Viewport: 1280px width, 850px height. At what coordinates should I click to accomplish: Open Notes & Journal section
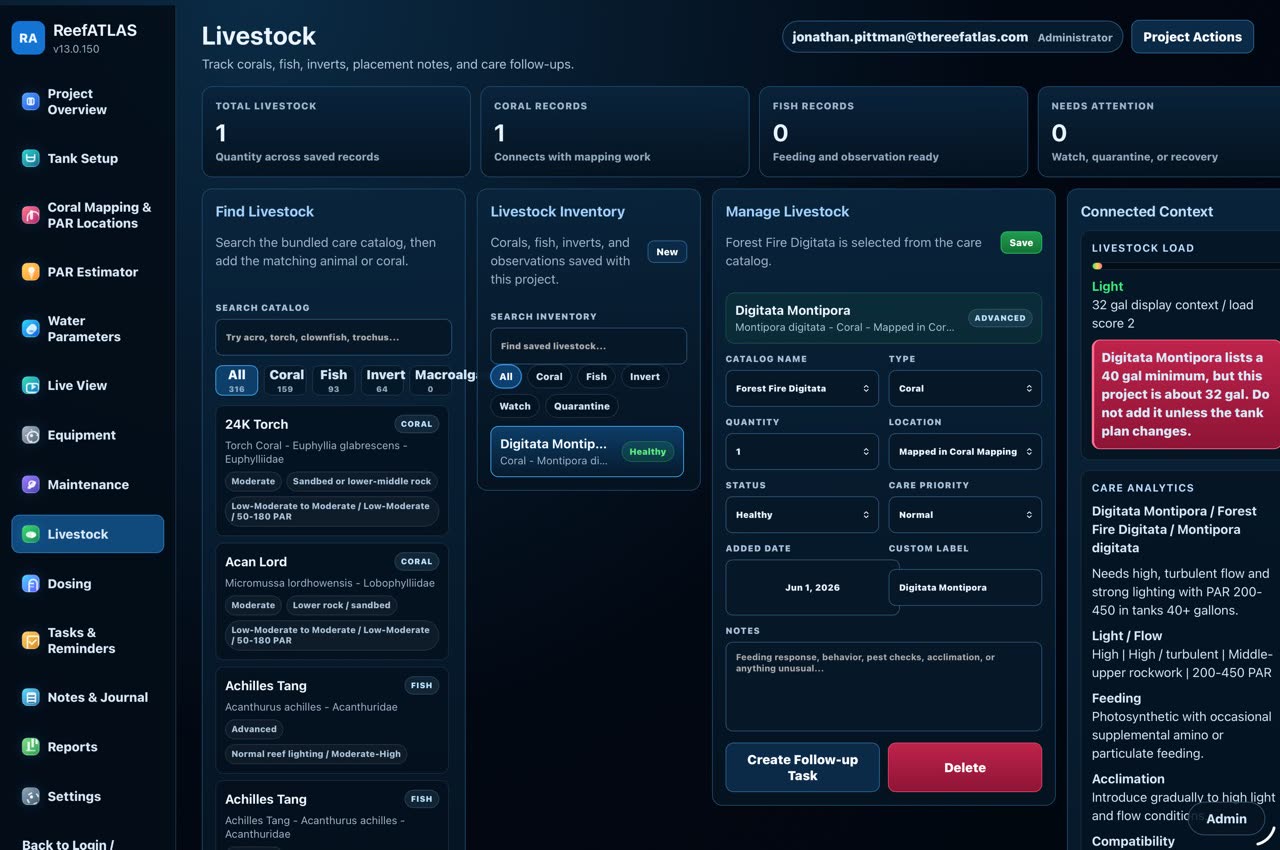[x=87, y=697]
